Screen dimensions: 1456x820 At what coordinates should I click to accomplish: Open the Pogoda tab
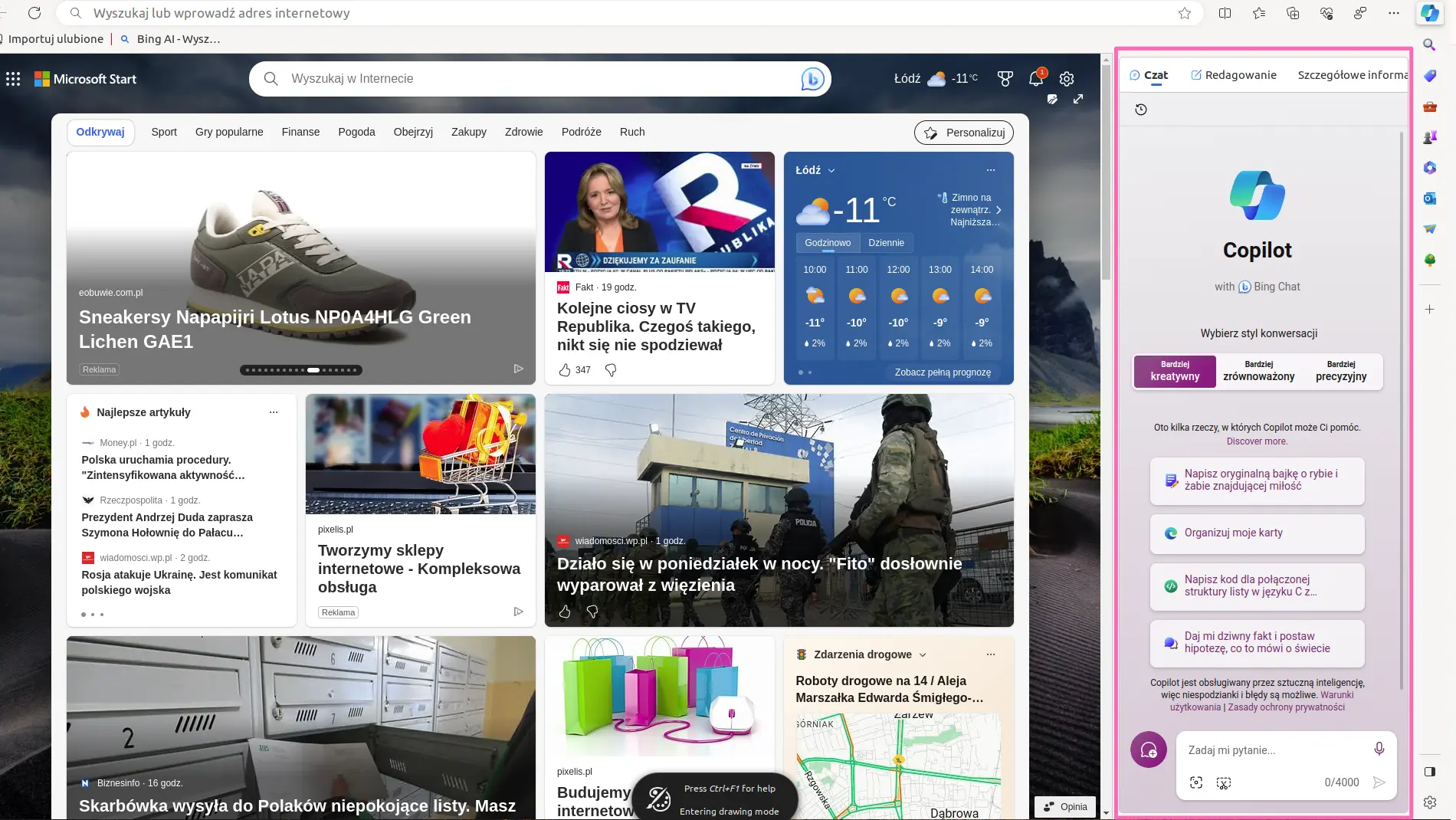coord(356,132)
